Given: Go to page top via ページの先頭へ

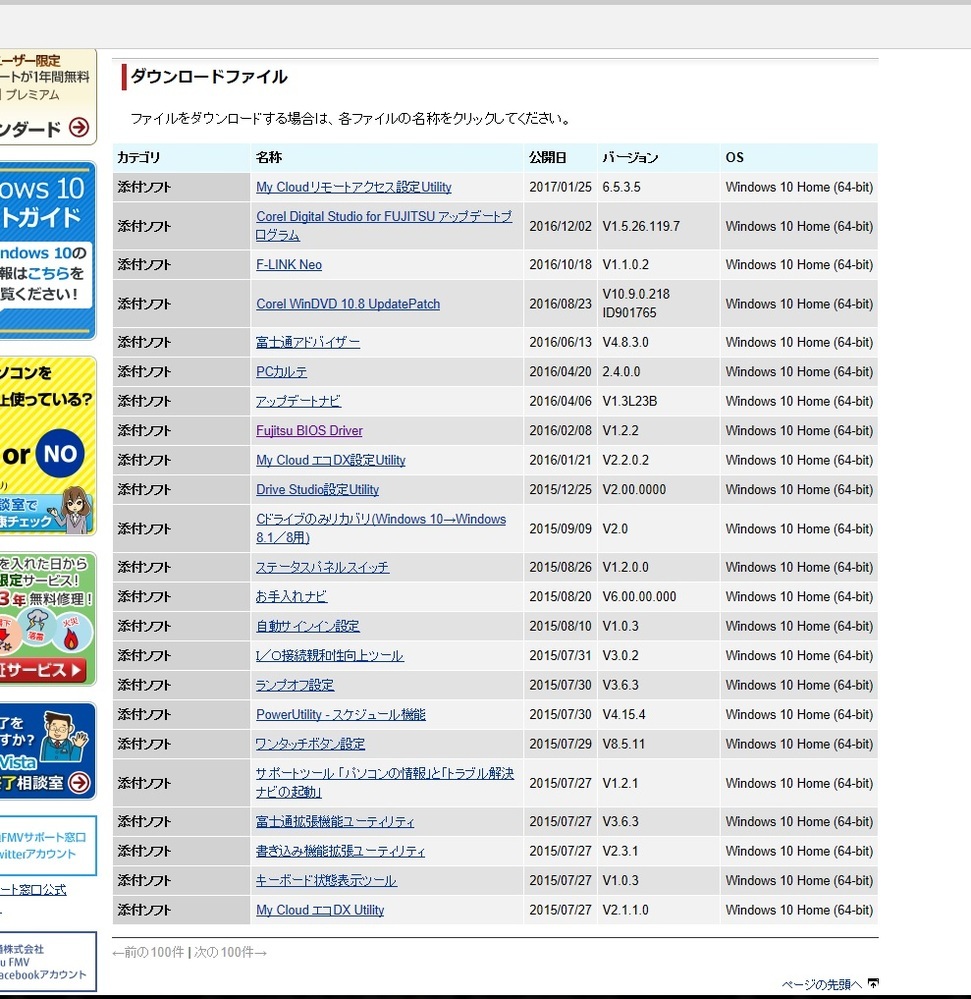Looking at the screenshot, I should (823, 984).
